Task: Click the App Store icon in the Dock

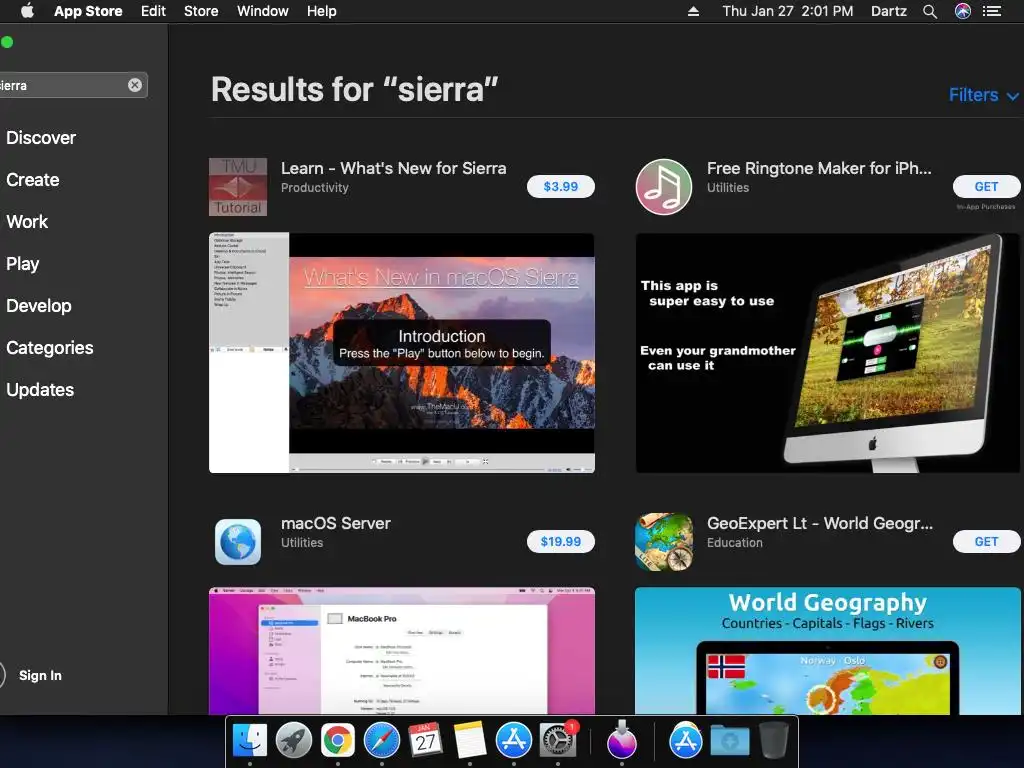Action: (514, 741)
